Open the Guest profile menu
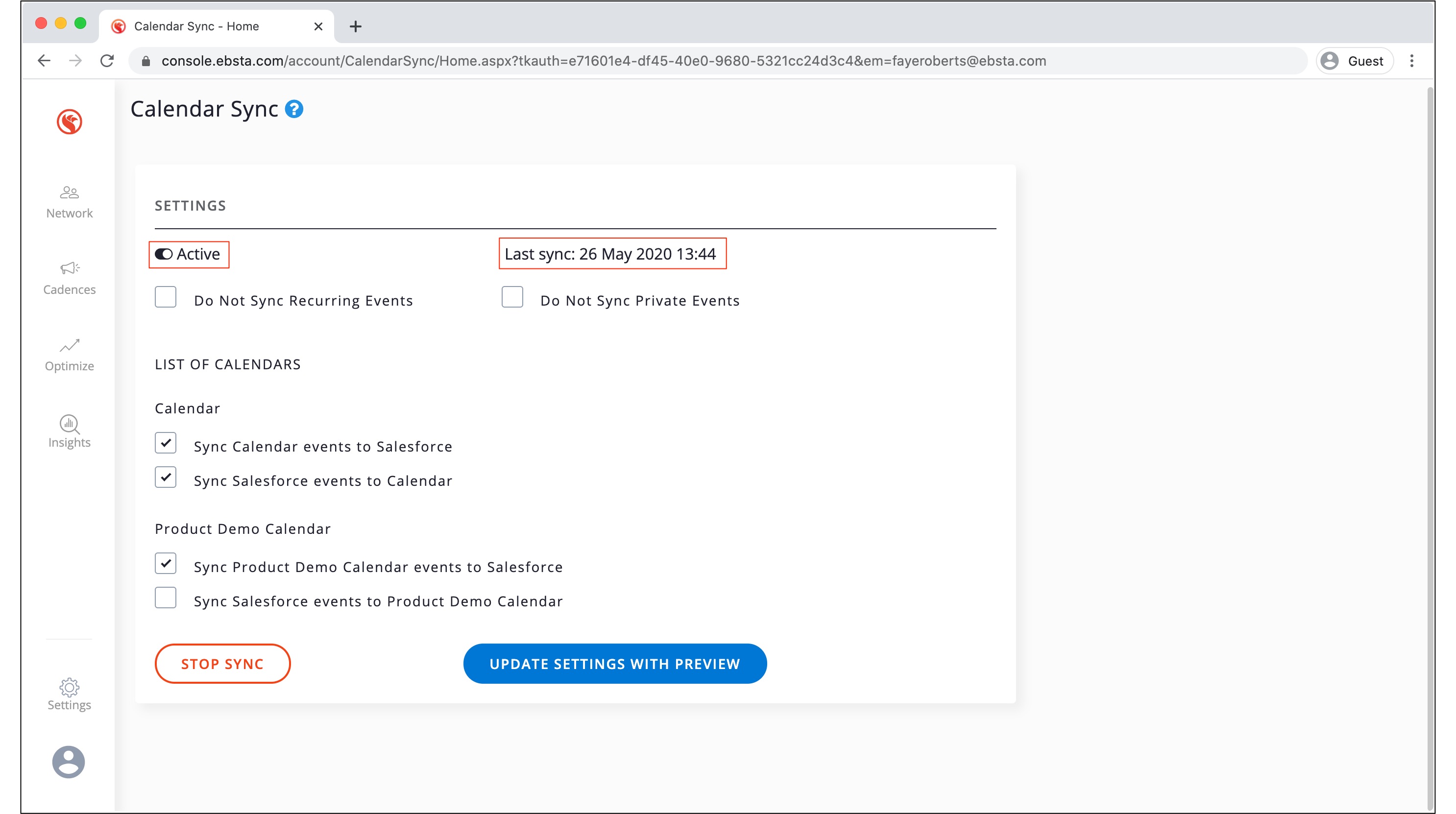The width and height of the screenshot is (1456, 814). [x=1354, y=61]
